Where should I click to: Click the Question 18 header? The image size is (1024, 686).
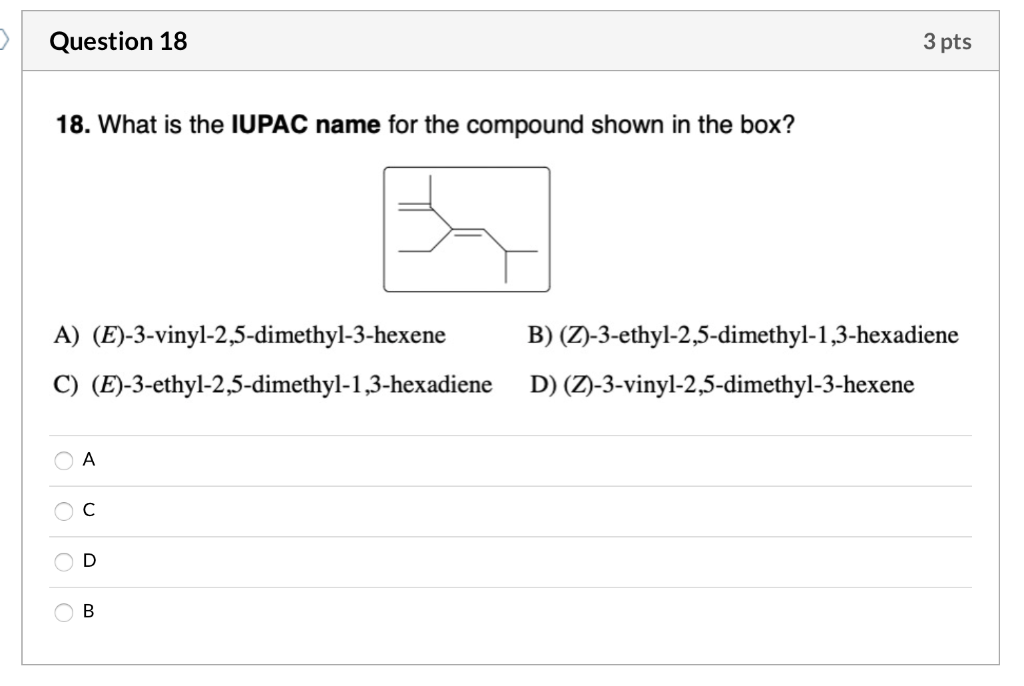119,41
